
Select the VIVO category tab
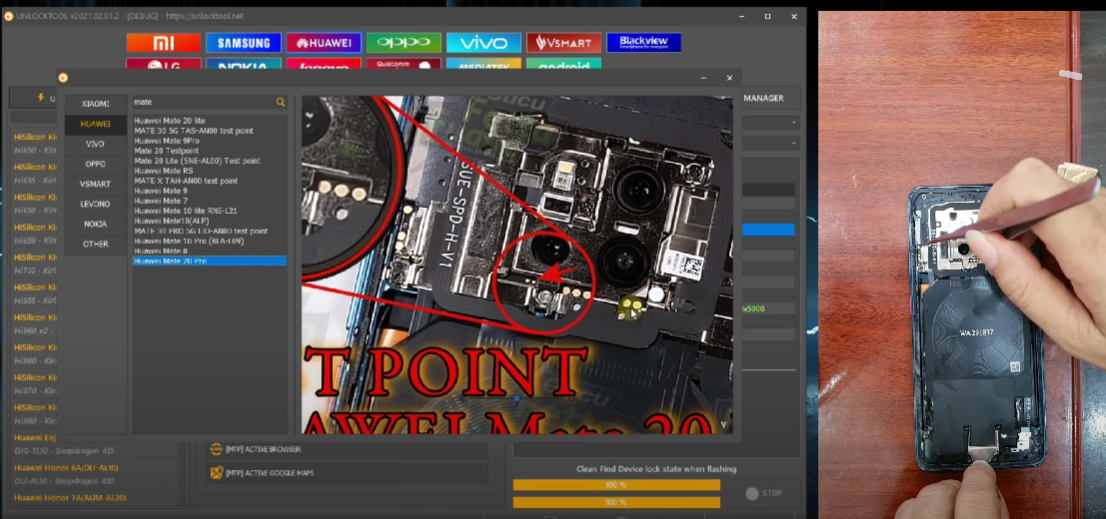point(96,144)
